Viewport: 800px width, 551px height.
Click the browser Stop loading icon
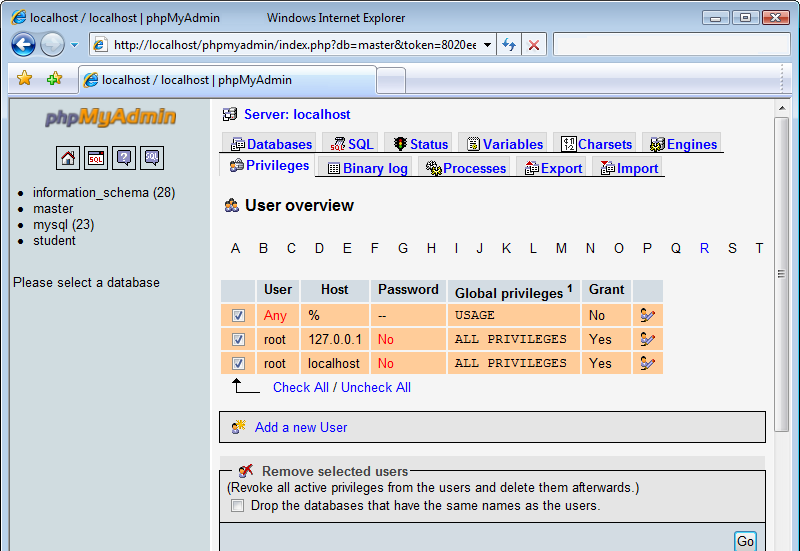tap(534, 45)
